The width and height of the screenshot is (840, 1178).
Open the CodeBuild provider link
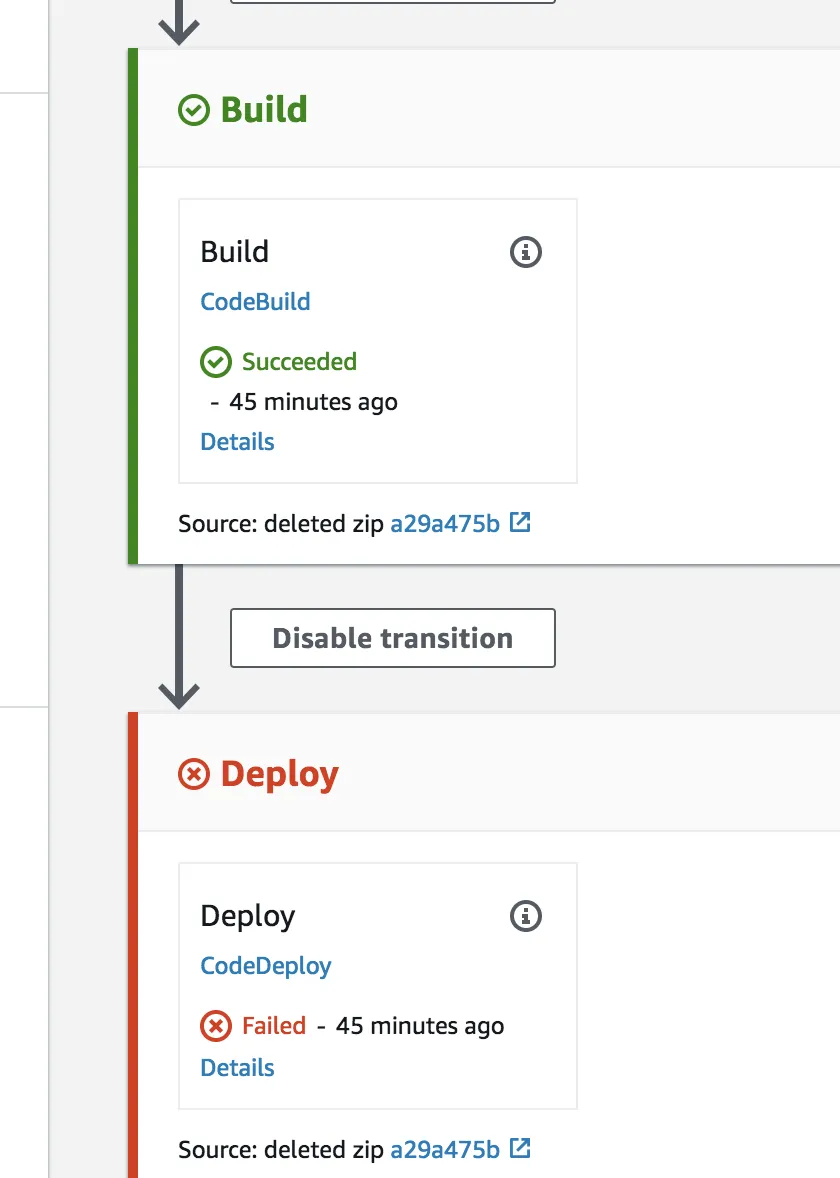point(255,302)
